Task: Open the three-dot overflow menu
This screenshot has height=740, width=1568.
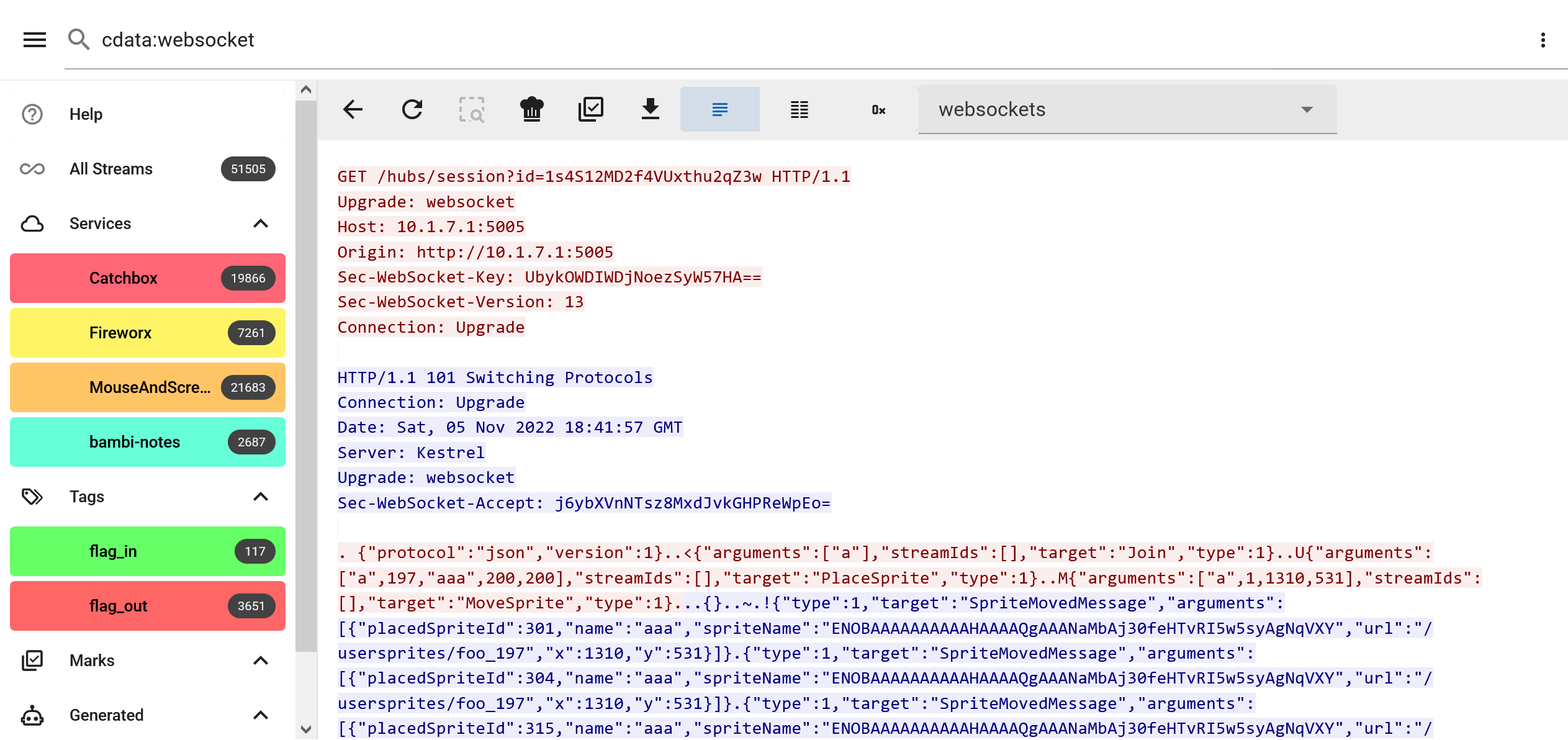Action: [1542, 40]
